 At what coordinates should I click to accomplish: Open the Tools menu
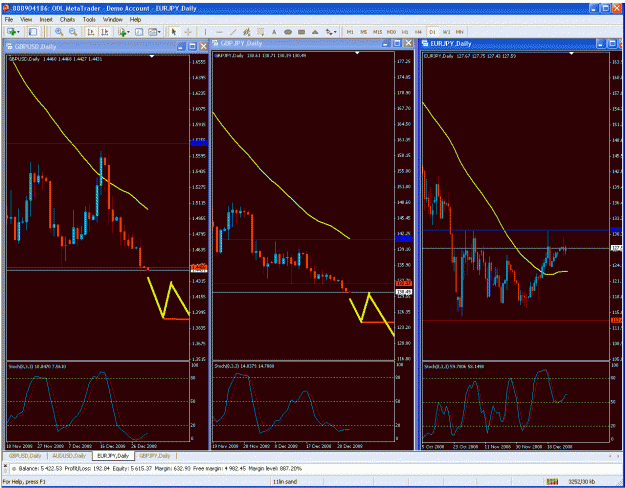point(89,19)
